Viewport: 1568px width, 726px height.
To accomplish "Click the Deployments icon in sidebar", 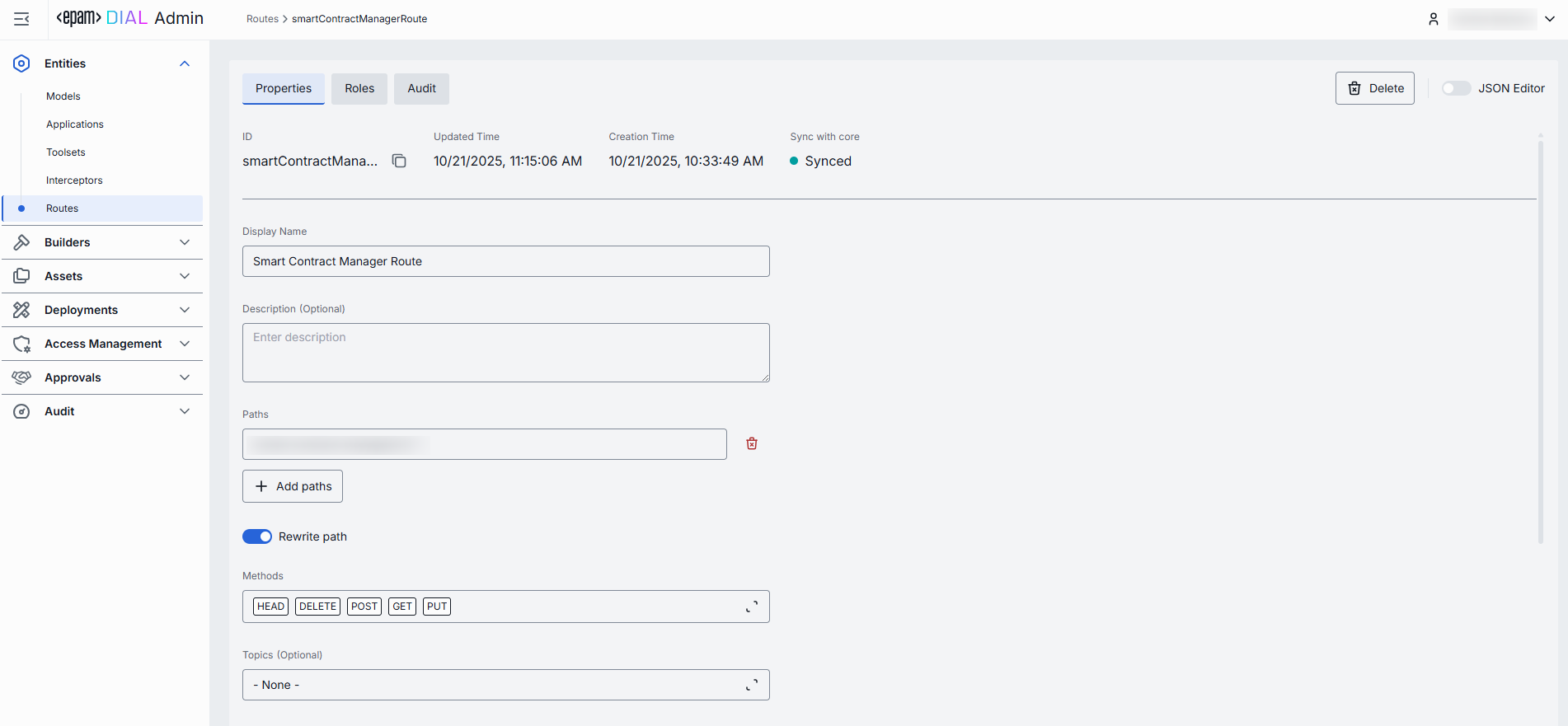I will pos(21,310).
